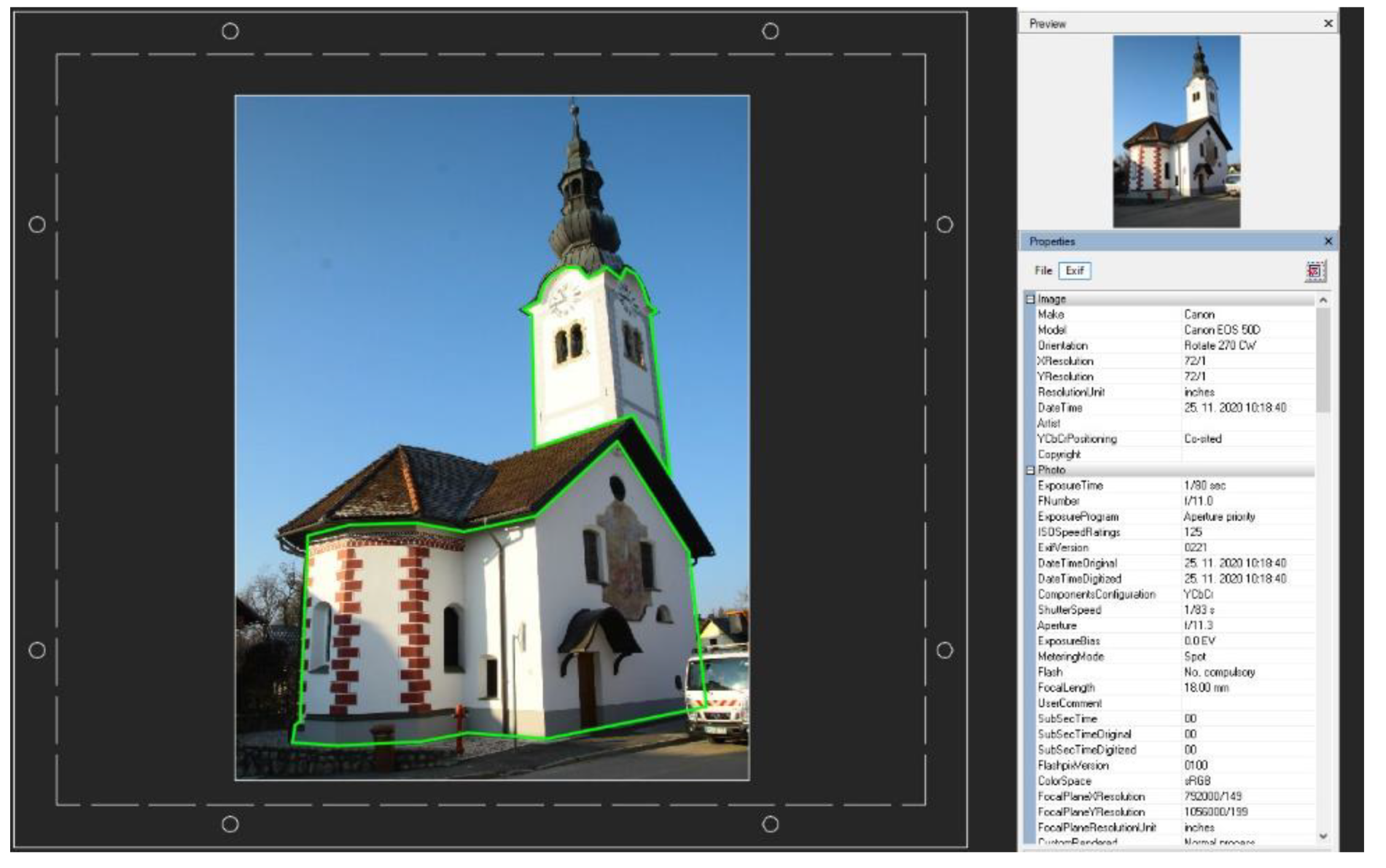Select the ExposureProgram property row
The width and height of the screenshot is (1386, 868).
pos(1078,517)
